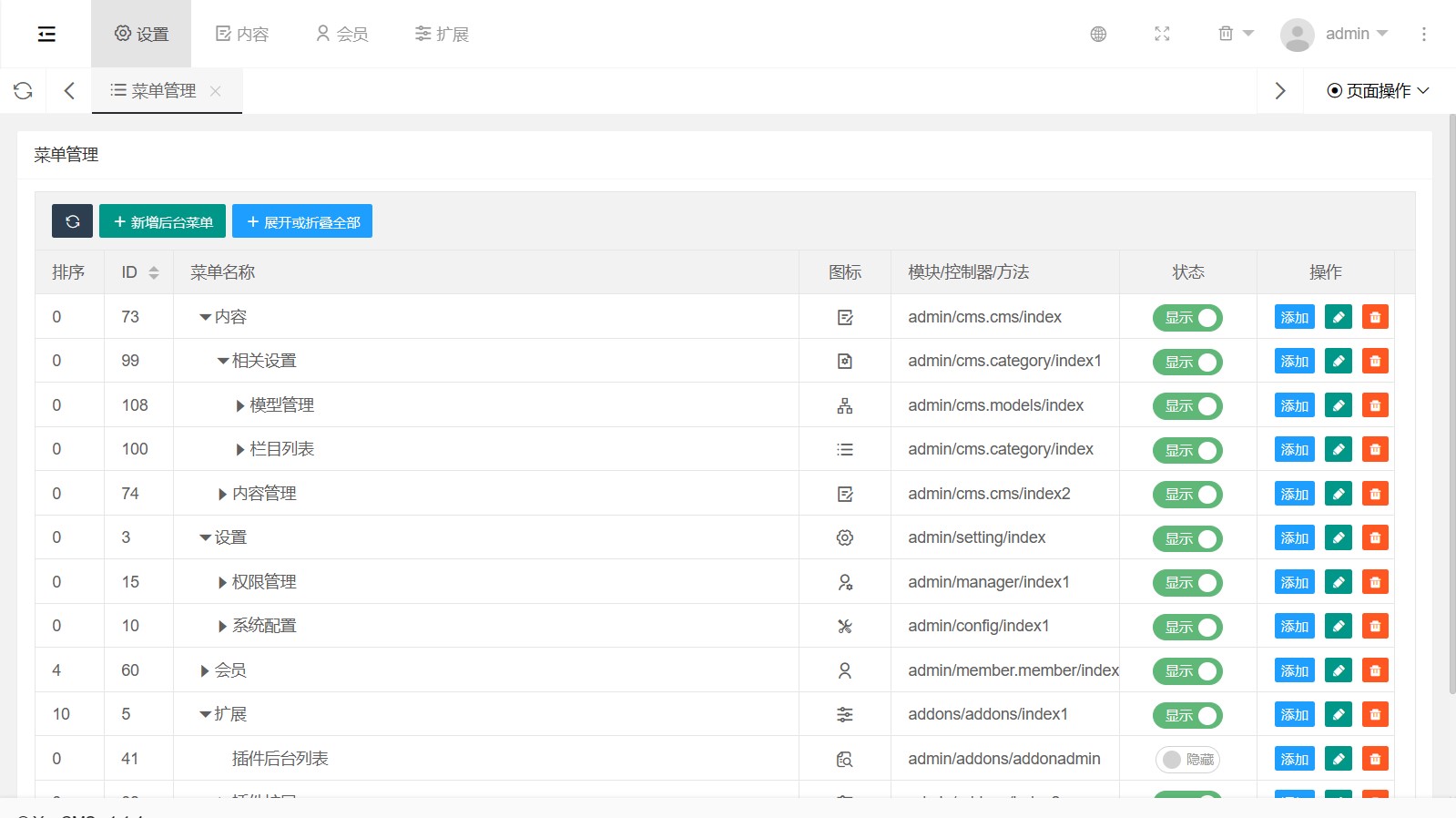Image resolution: width=1456 pixels, height=818 pixels.
Task: Open the trash cache-clear dropdown
Action: pyautogui.click(x=1236, y=34)
